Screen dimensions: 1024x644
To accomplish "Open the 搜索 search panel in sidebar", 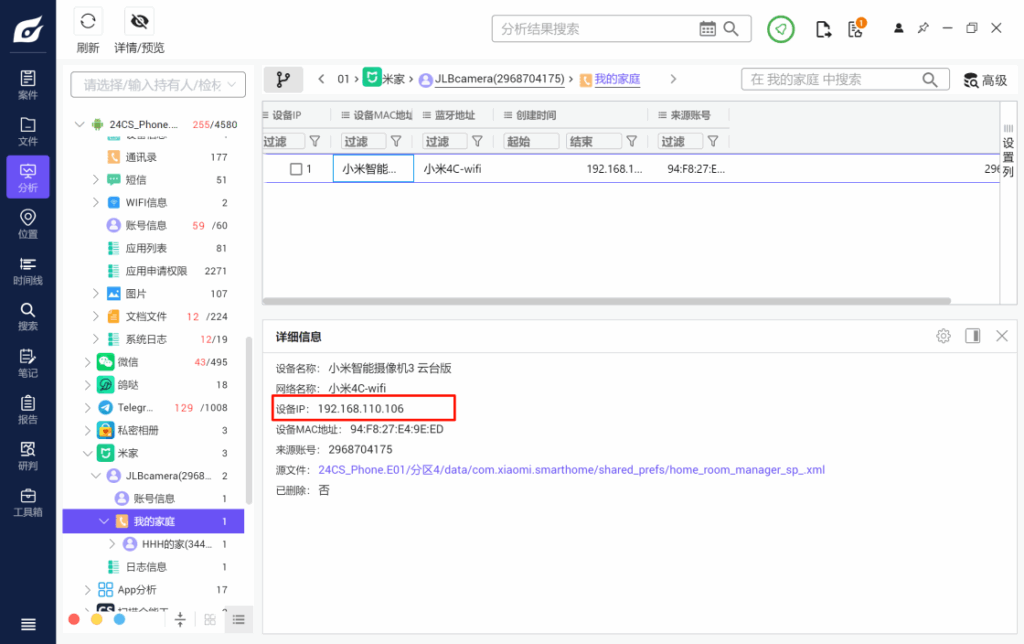I will point(27,317).
